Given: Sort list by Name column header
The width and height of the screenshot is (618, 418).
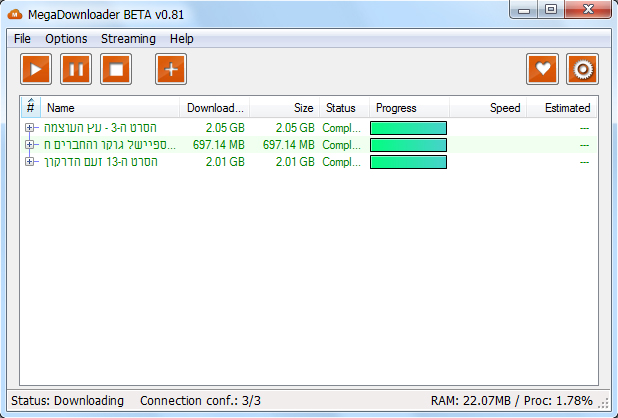Looking at the screenshot, I should click(x=110, y=108).
